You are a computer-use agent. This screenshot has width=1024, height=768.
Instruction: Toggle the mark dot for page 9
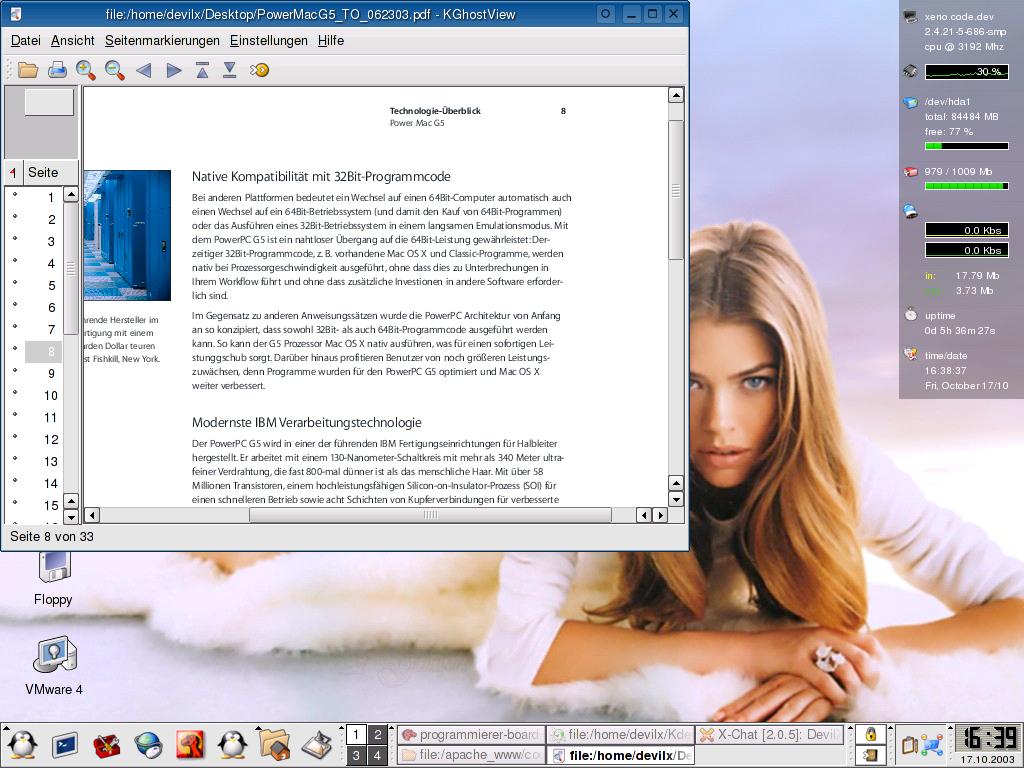tap(15, 370)
